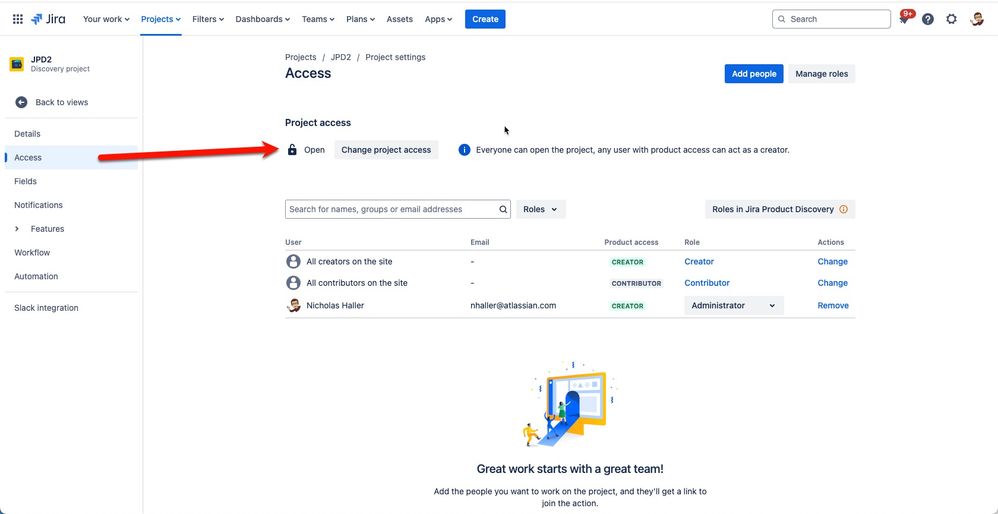Click the CREATOR badge in Nicholas Haller row
The image size is (998, 514).
coord(628,306)
